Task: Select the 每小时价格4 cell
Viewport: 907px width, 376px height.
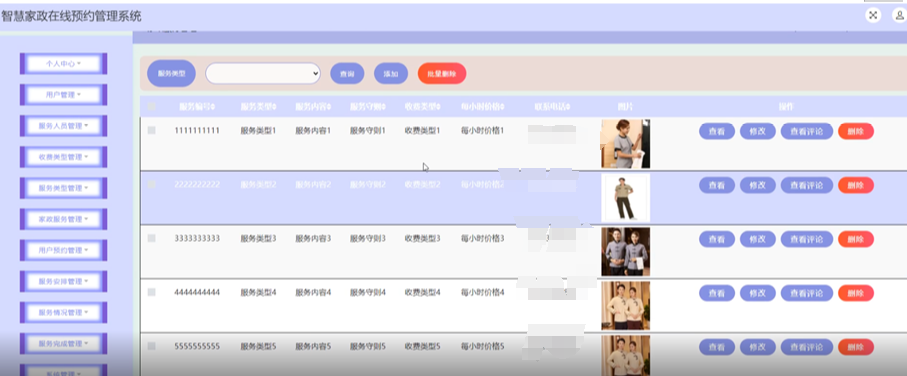Action: [x=482, y=293]
